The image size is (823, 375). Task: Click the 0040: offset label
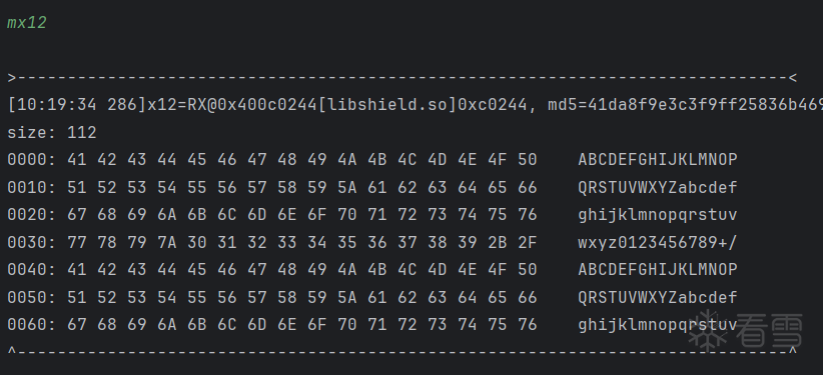point(31,270)
